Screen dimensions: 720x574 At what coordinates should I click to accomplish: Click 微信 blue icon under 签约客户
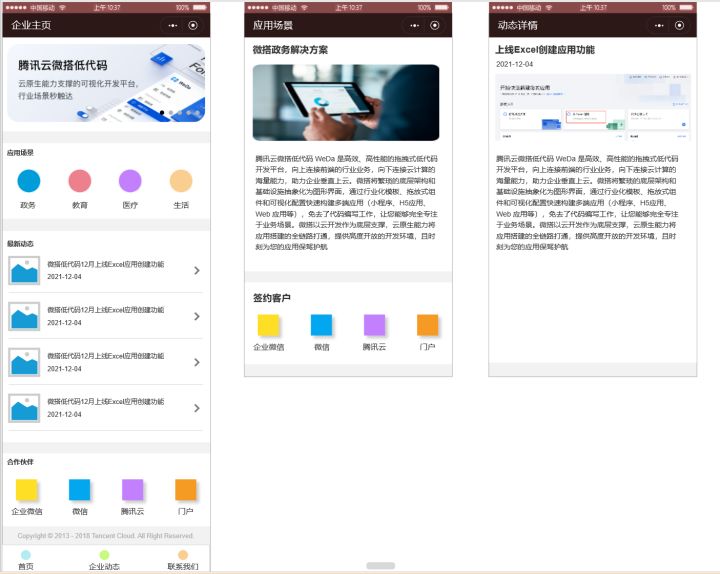321,325
